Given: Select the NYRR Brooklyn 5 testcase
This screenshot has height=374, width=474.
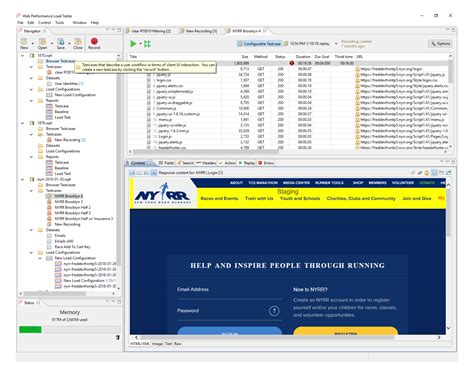Looking at the screenshot, I should click(x=69, y=202).
